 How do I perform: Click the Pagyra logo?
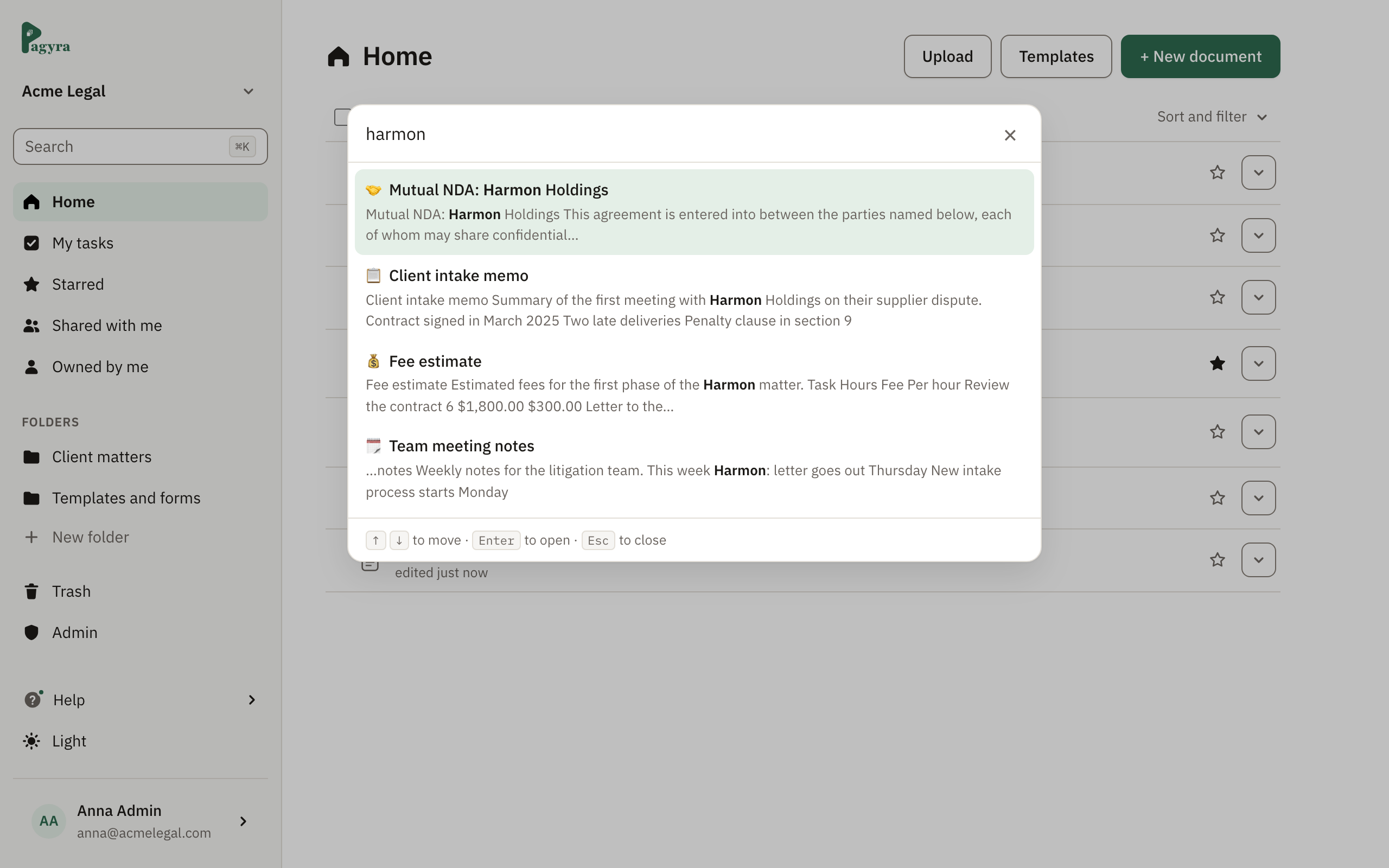tap(46, 38)
